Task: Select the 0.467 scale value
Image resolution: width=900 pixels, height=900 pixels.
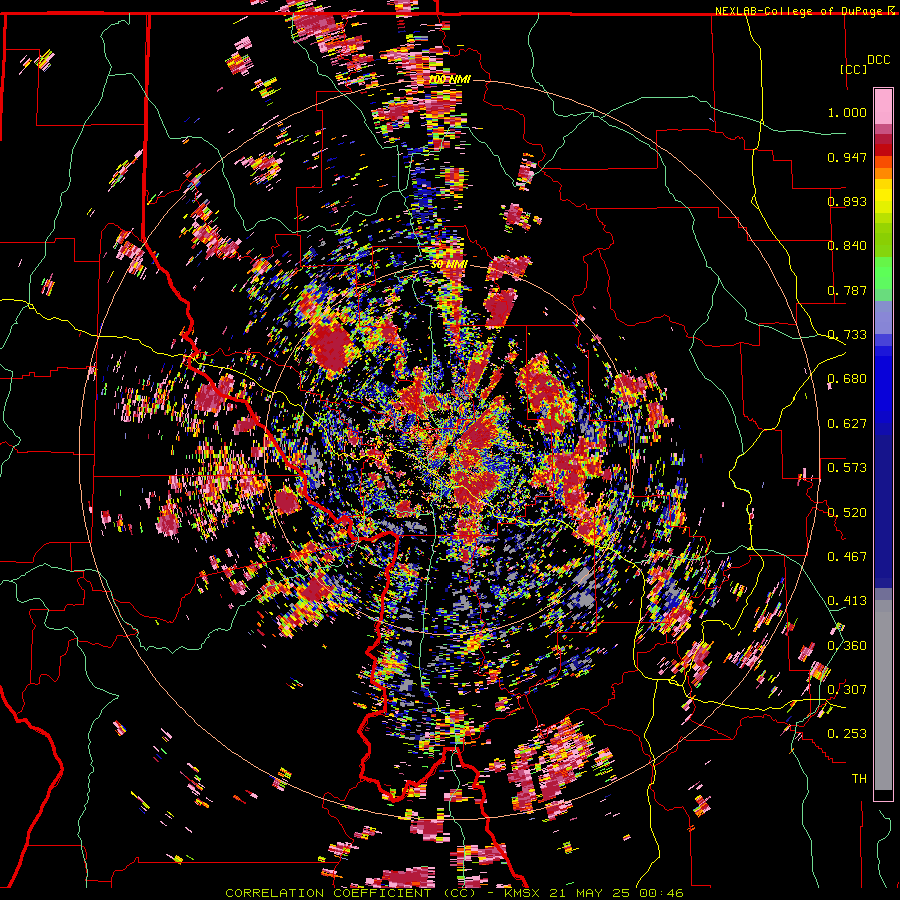Action: point(847,556)
